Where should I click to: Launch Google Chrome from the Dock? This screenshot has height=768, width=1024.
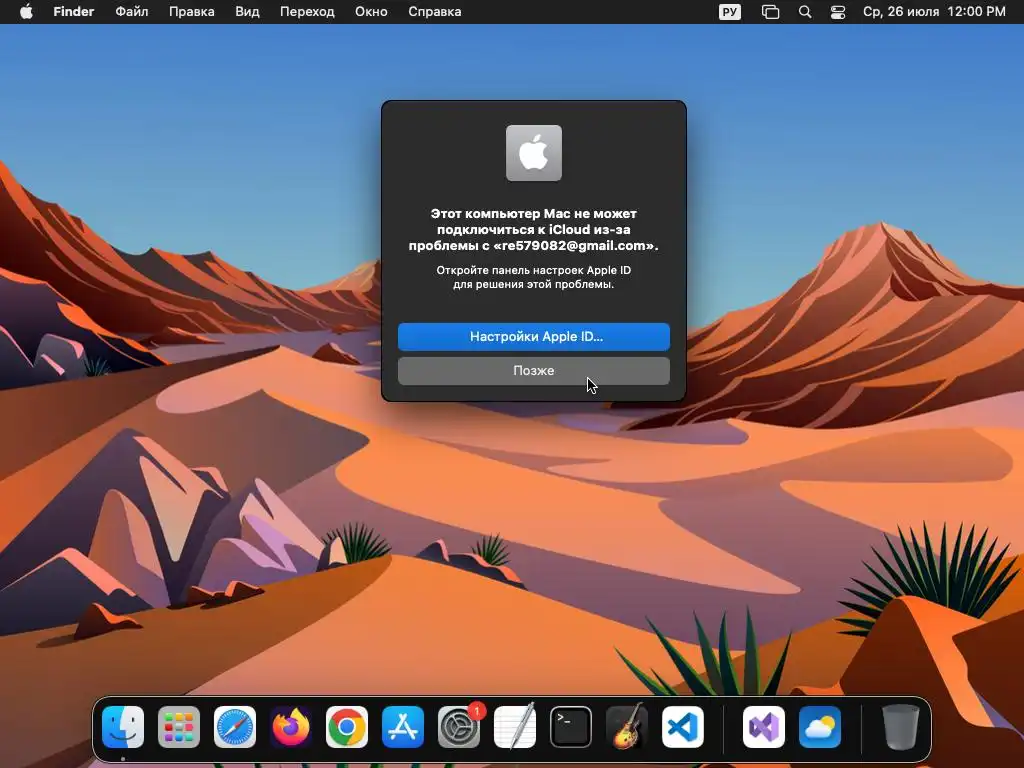347,727
